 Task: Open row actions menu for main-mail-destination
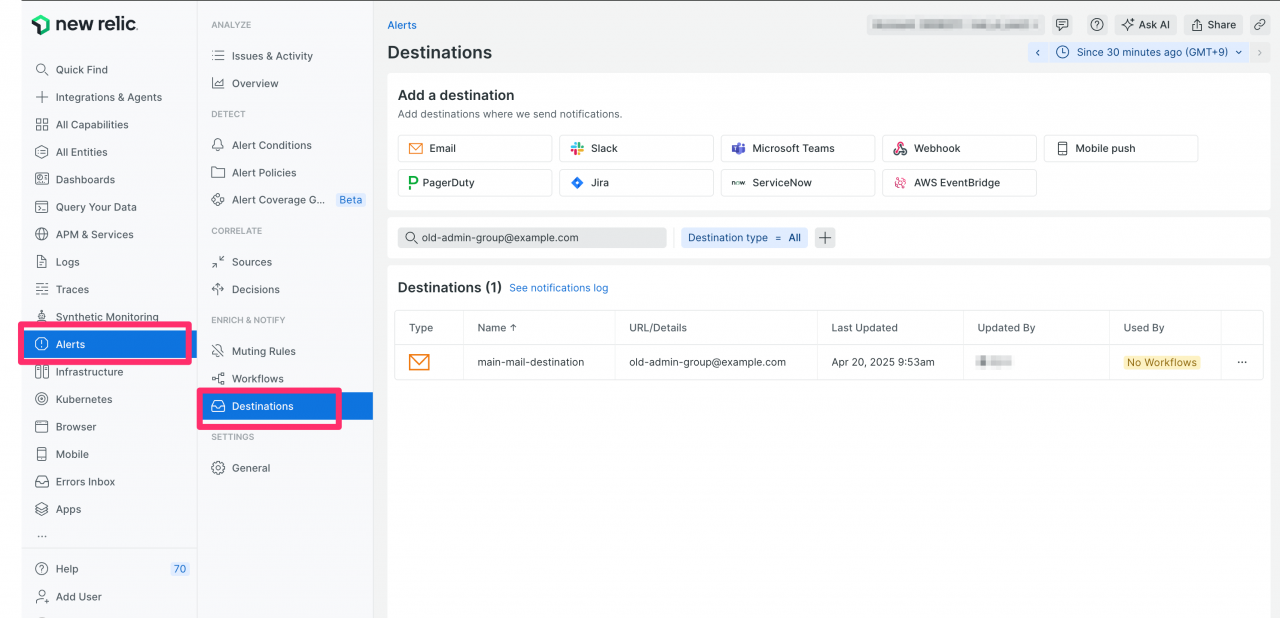pyautogui.click(x=1242, y=363)
